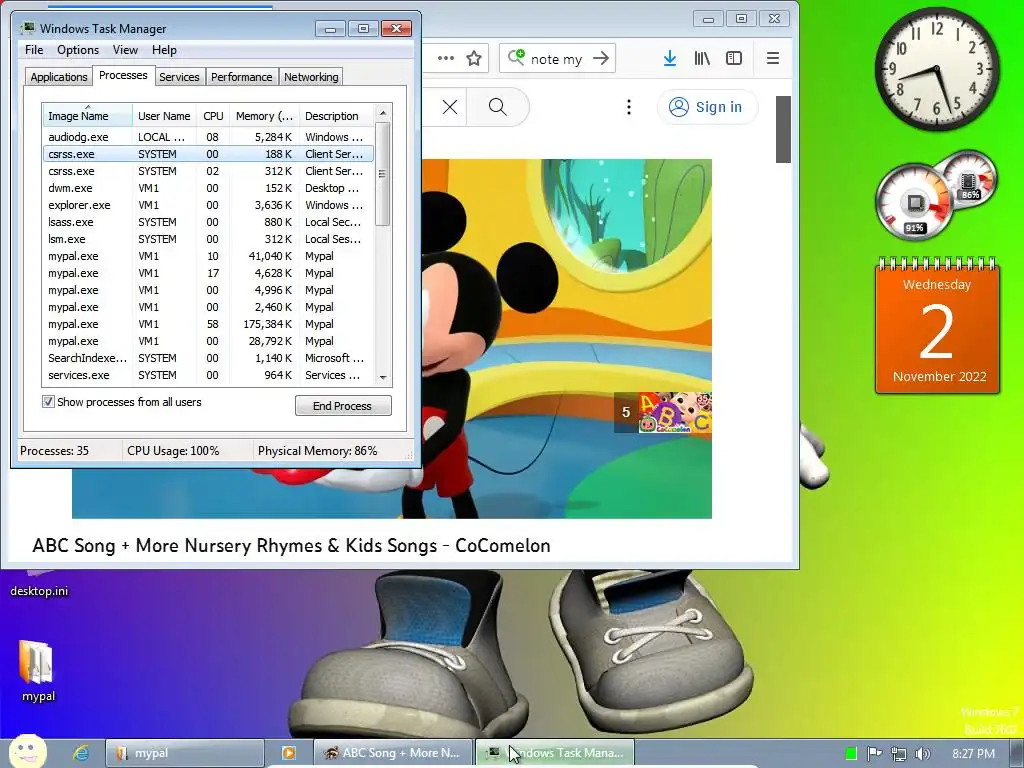
Task: Click the green Task Manager CPU tray icon
Action: pos(851,754)
